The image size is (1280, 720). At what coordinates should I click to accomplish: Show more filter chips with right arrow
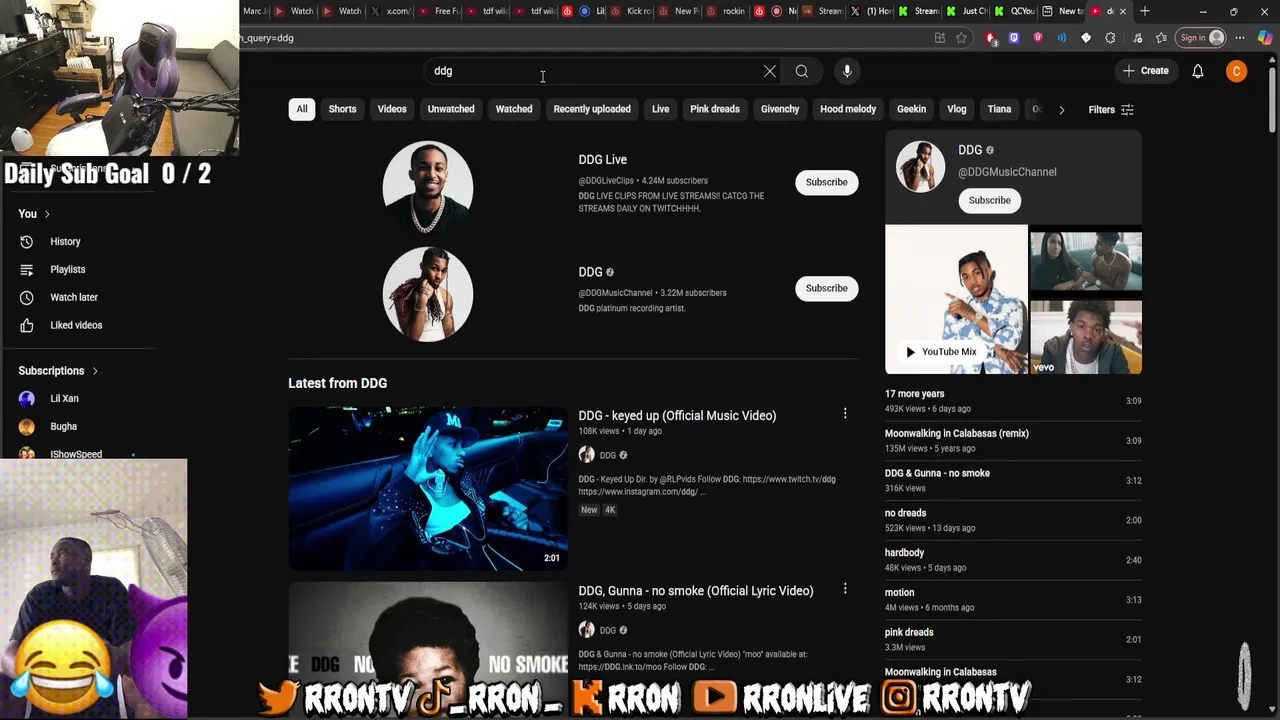(1062, 109)
